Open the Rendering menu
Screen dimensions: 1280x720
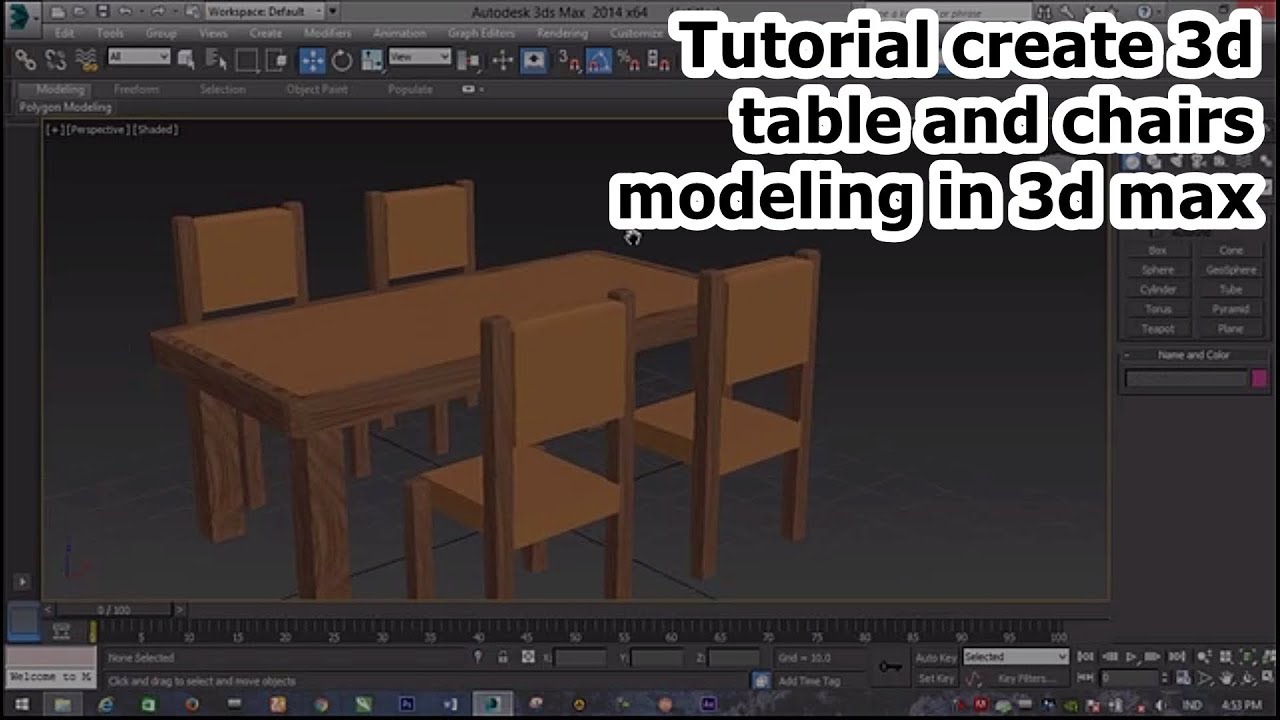coord(562,33)
